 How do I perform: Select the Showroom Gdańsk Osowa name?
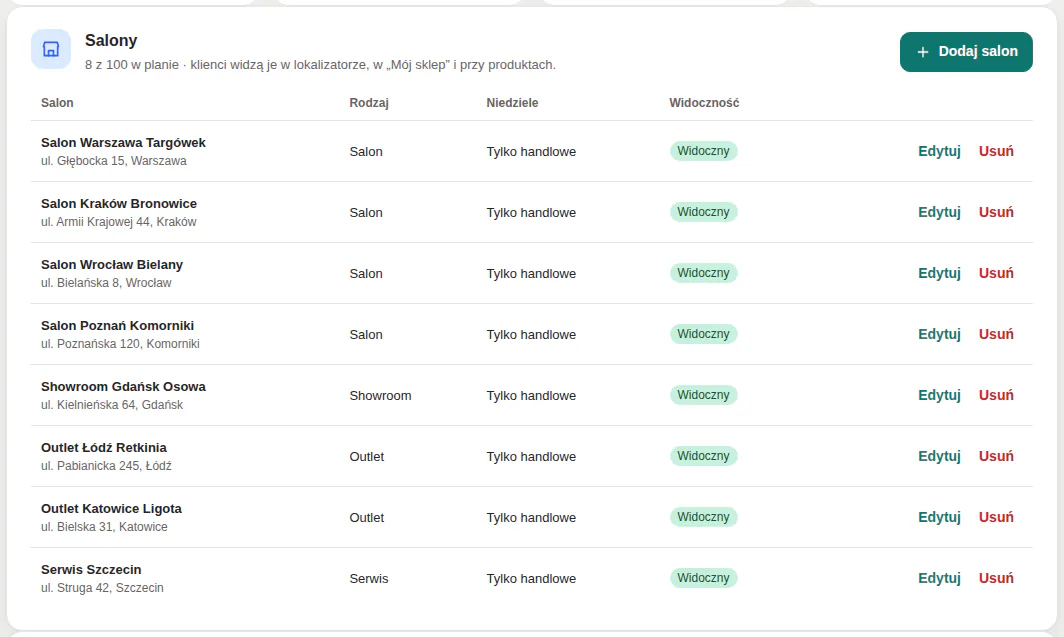tap(124, 387)
